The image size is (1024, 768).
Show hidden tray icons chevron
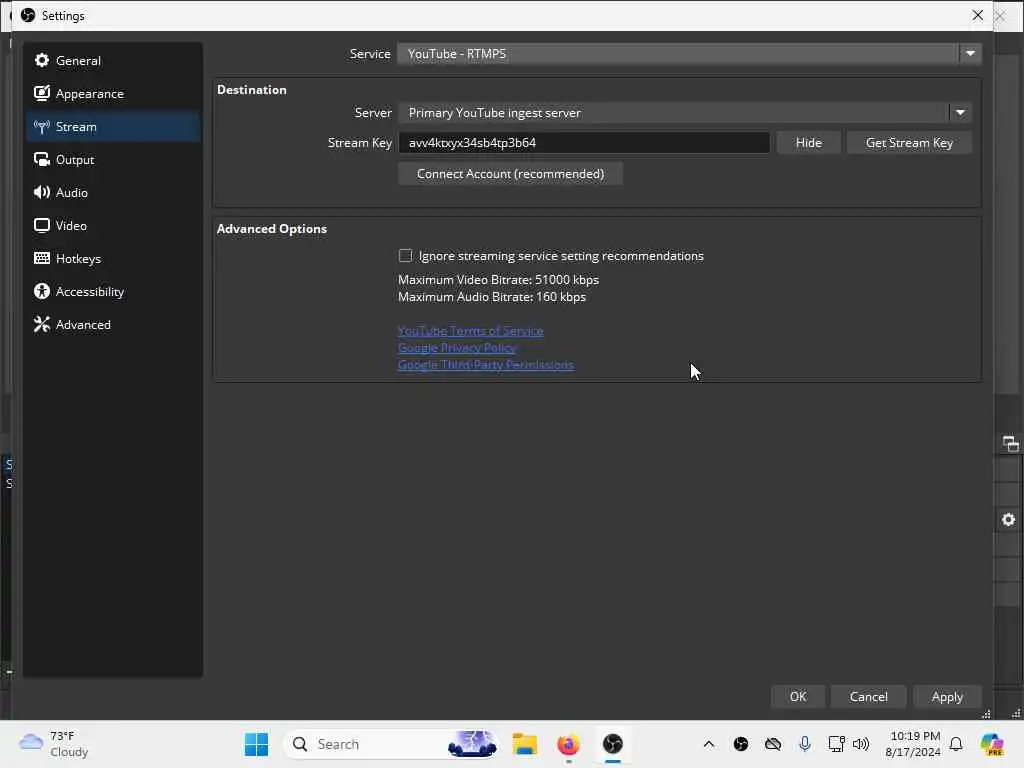tap(709, 744)
